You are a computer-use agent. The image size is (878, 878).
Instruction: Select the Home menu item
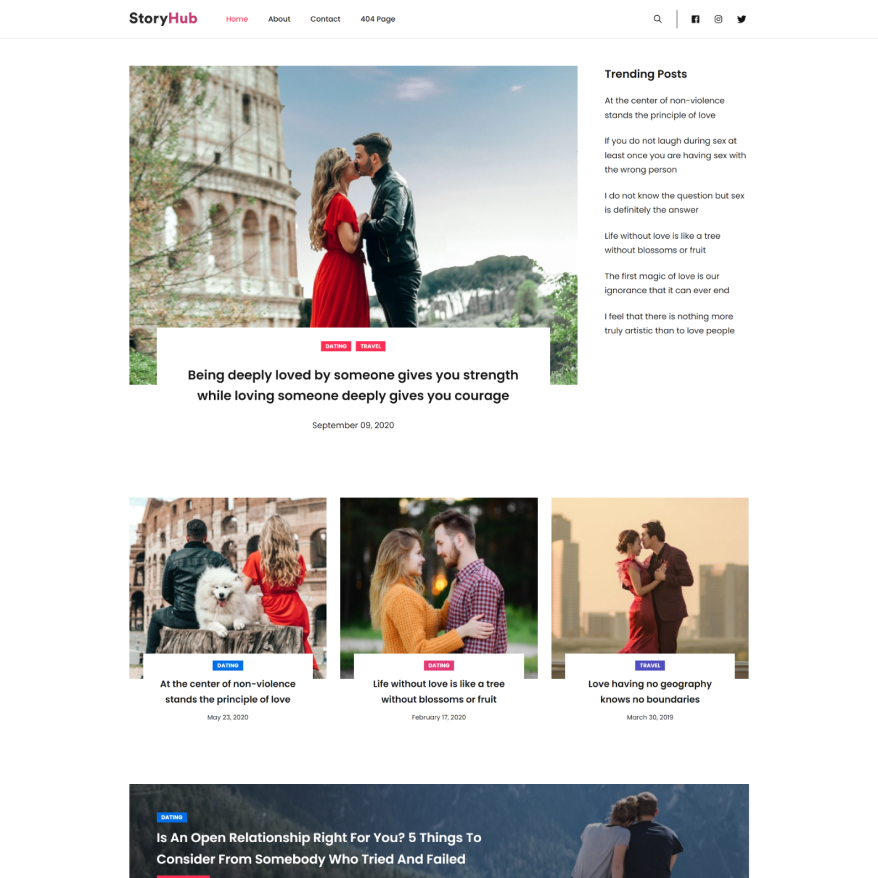click(236, 18)
